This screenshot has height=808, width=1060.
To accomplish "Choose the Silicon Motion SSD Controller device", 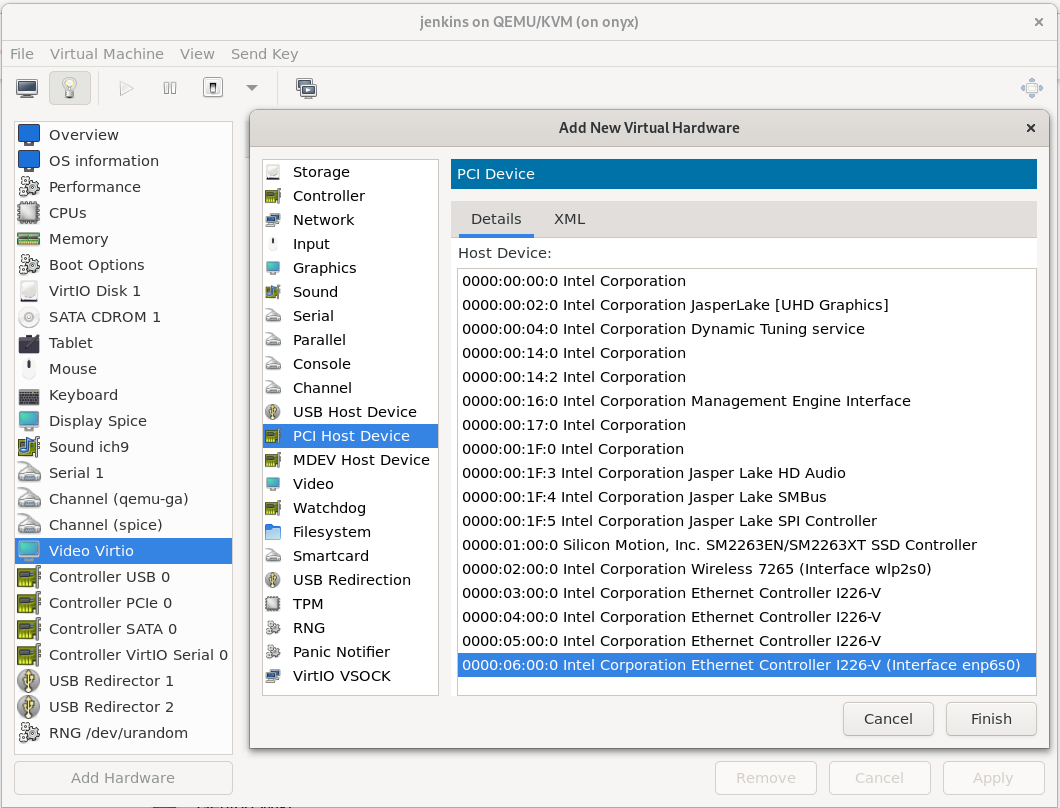I will click(x=746, y=545).
